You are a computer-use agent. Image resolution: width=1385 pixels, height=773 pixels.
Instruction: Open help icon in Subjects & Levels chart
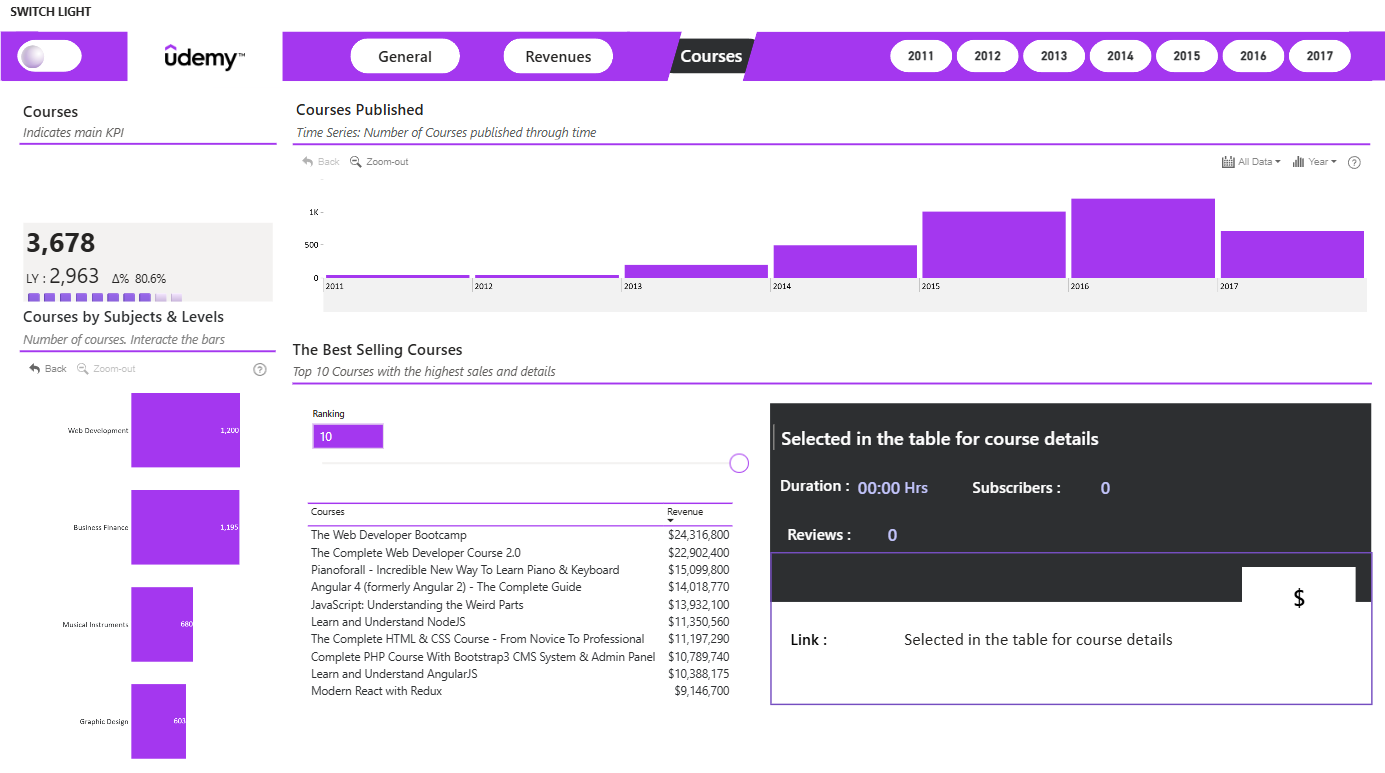260,369
